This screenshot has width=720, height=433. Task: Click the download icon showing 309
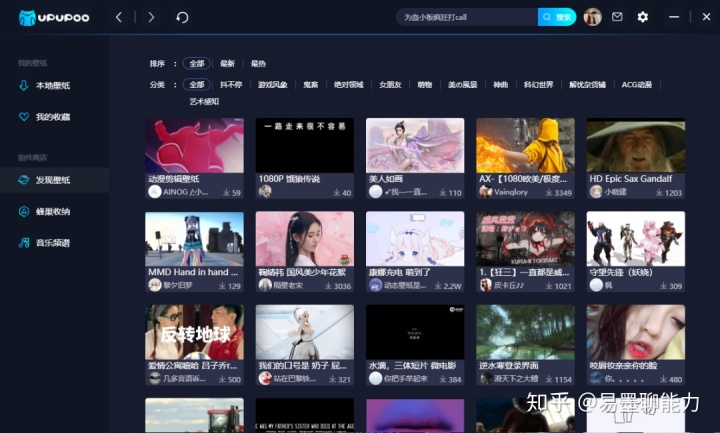(x=664, y=286)
